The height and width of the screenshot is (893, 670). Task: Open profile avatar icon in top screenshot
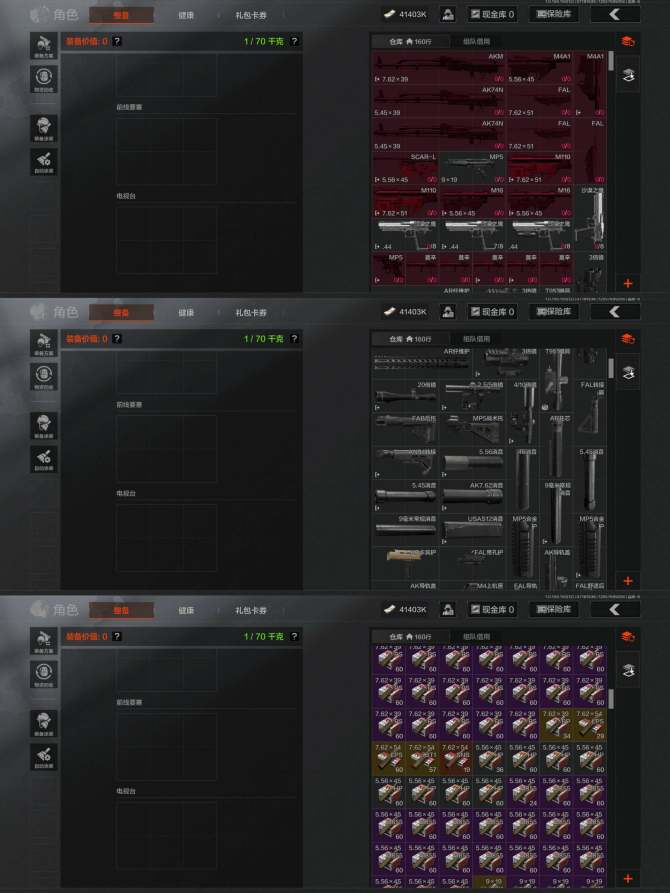click(x=448, y=14)
